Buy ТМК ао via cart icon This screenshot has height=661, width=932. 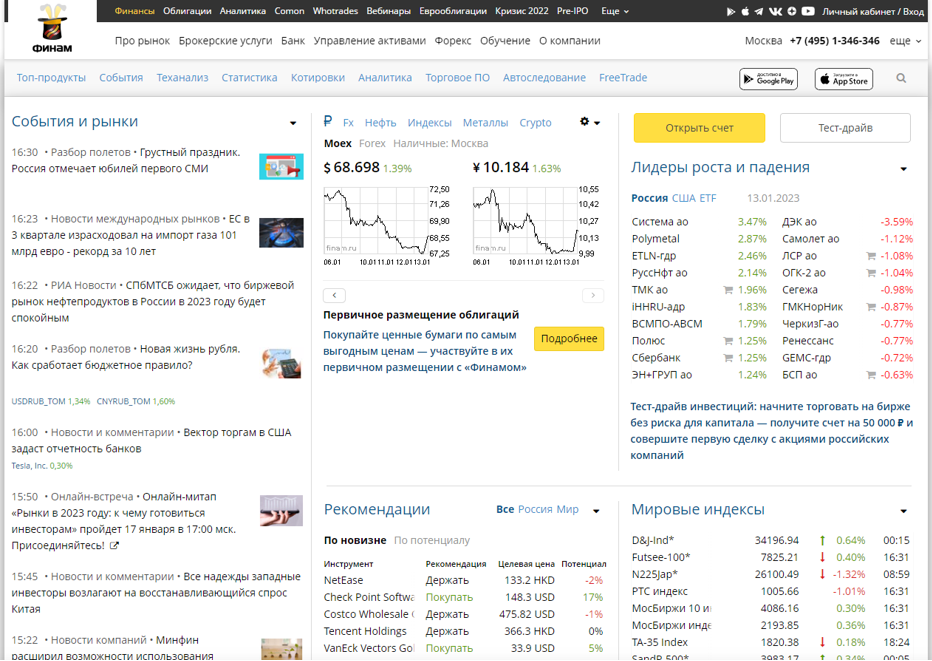point(728,290)
